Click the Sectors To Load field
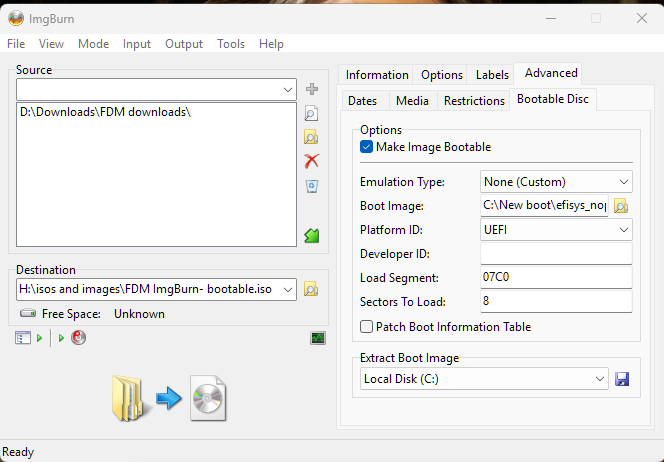This screenshot has width=664, height=462. [x=556, y=301]
